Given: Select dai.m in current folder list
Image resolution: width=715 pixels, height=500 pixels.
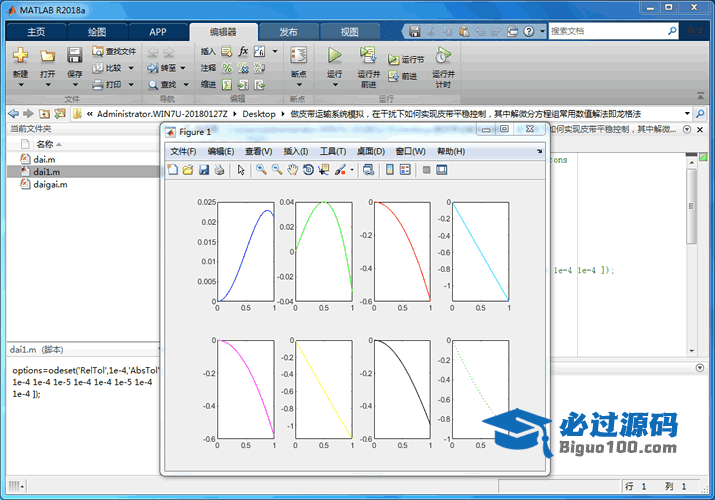Looking at the screenshot, I should coord(44,159).
